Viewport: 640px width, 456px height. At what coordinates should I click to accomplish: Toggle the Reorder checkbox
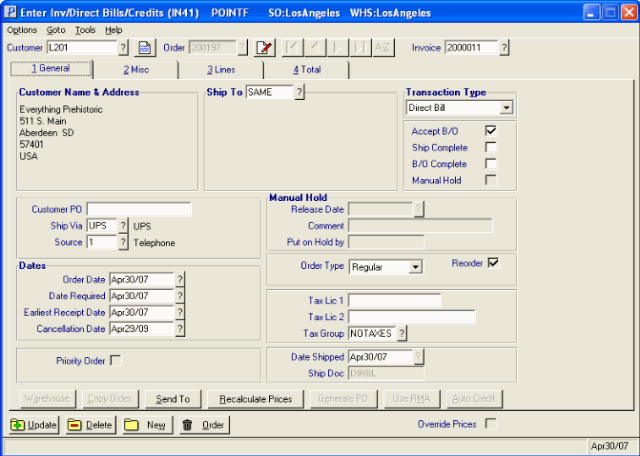click(493, 263)
